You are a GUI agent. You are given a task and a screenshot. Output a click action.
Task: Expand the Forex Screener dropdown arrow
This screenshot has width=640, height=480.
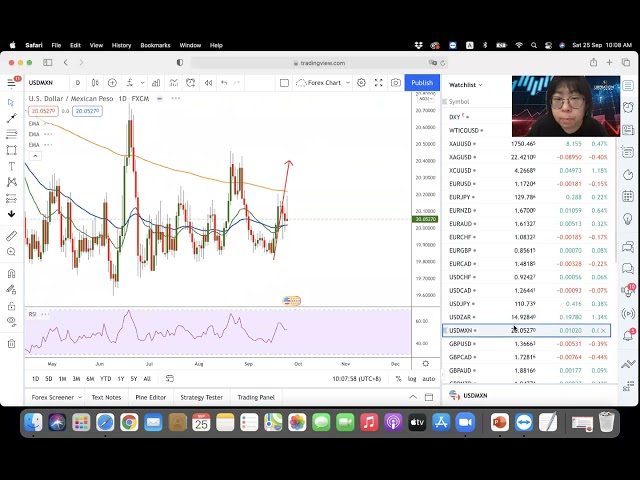(x=83, y=397)
